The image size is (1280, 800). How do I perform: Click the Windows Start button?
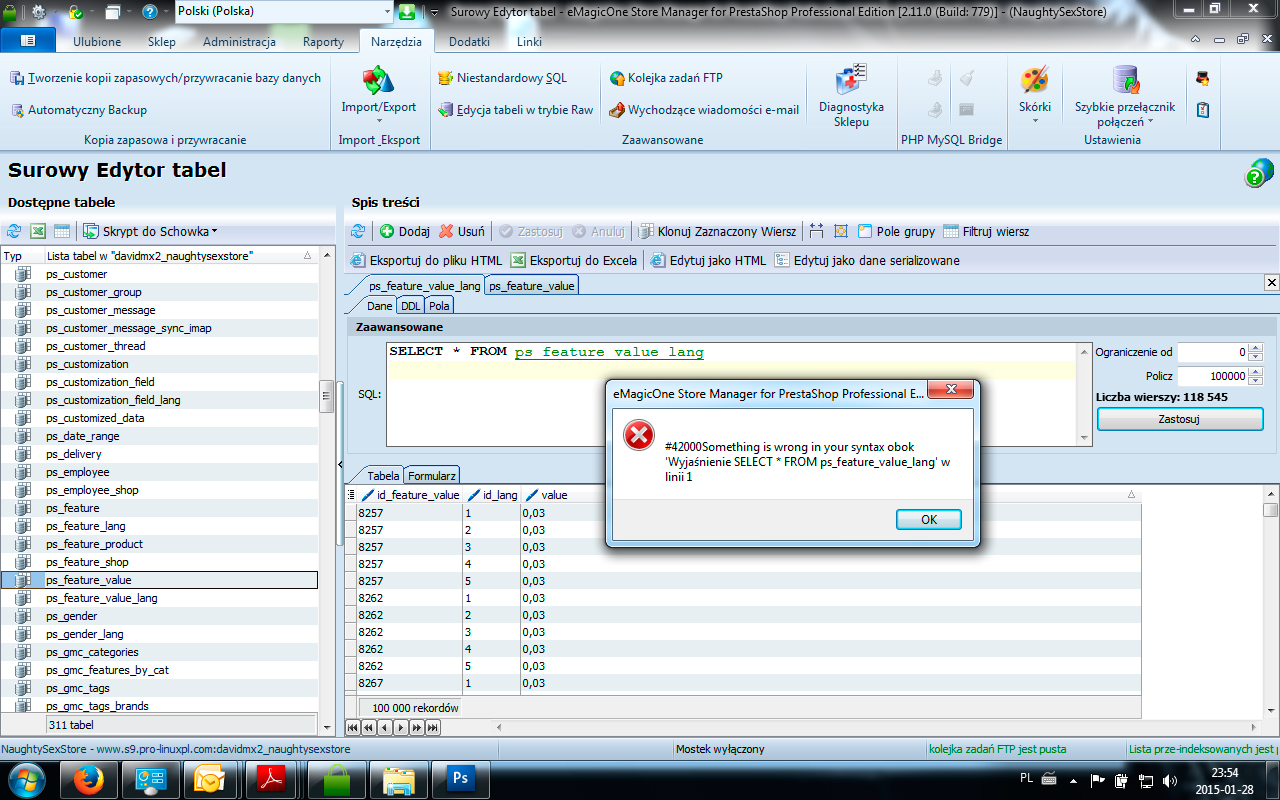click(x=25, y=778)
